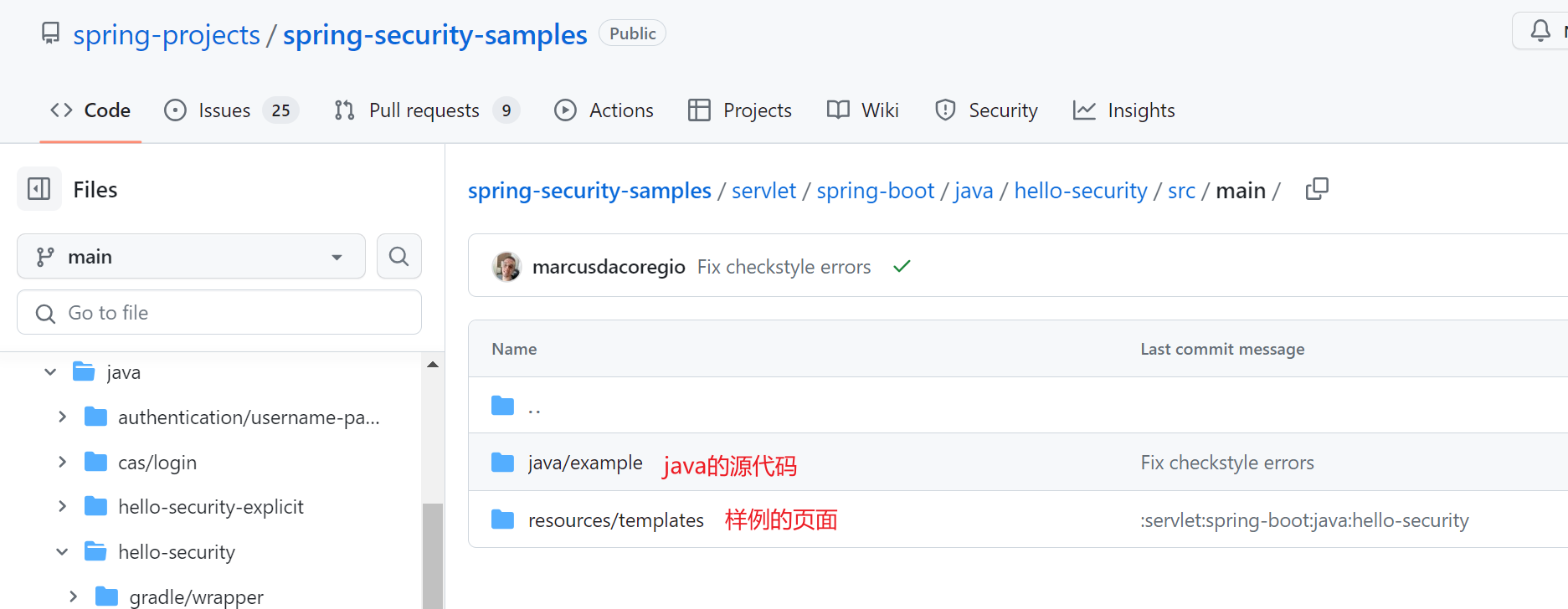Click the open folder icon for hello-security in tree
The width and height of the screenshot is (1568, 609).
[x=96, y=551]
